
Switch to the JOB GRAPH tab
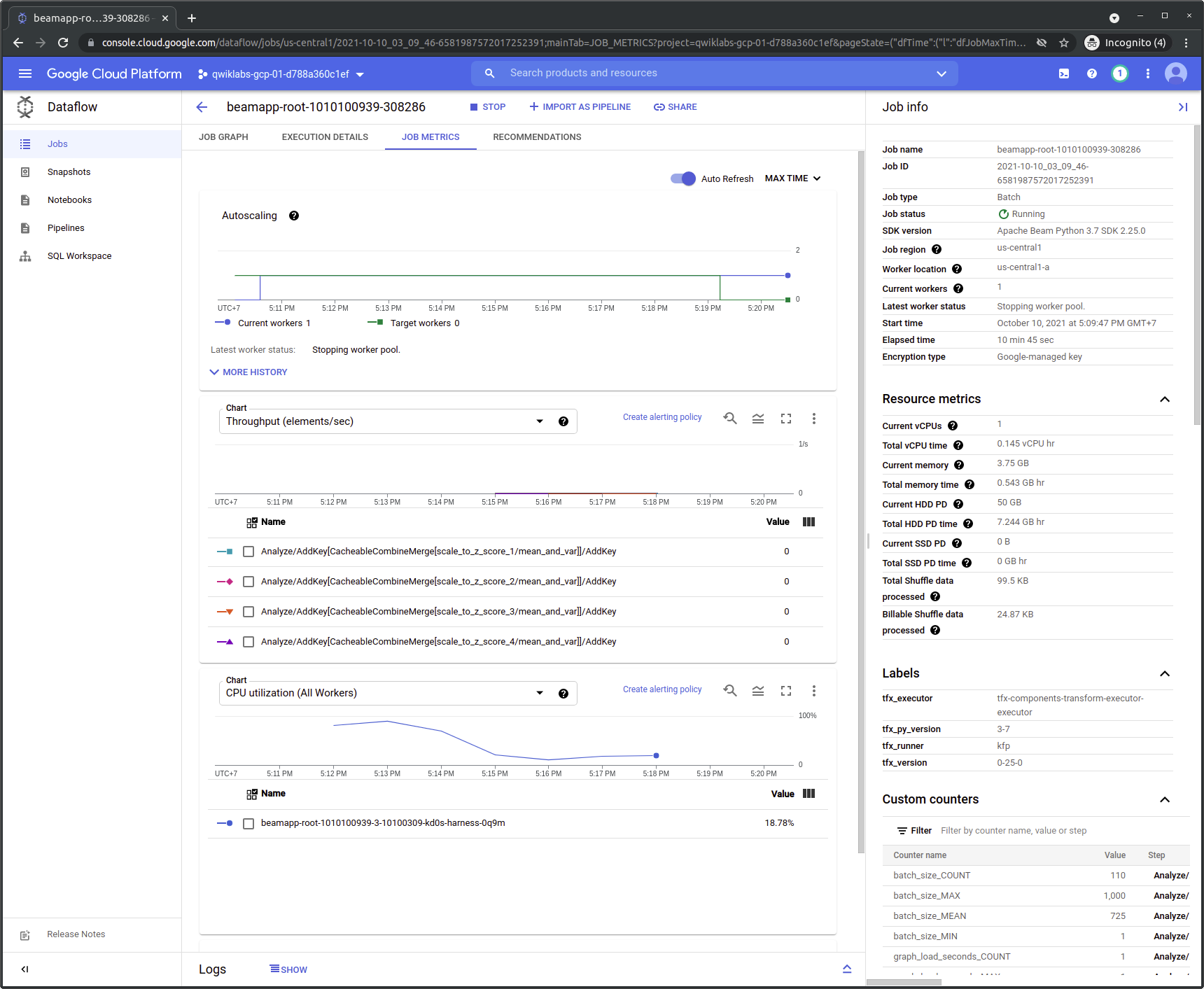[x=223, y=137]
